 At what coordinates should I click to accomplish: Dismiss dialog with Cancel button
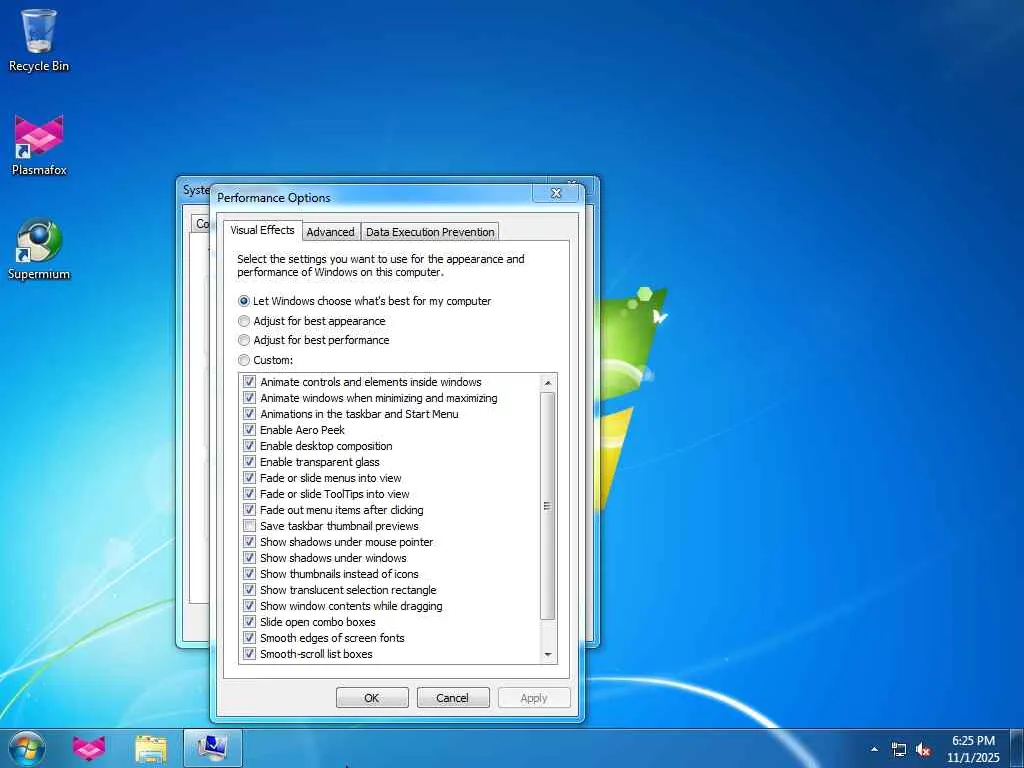pos(453,697)
